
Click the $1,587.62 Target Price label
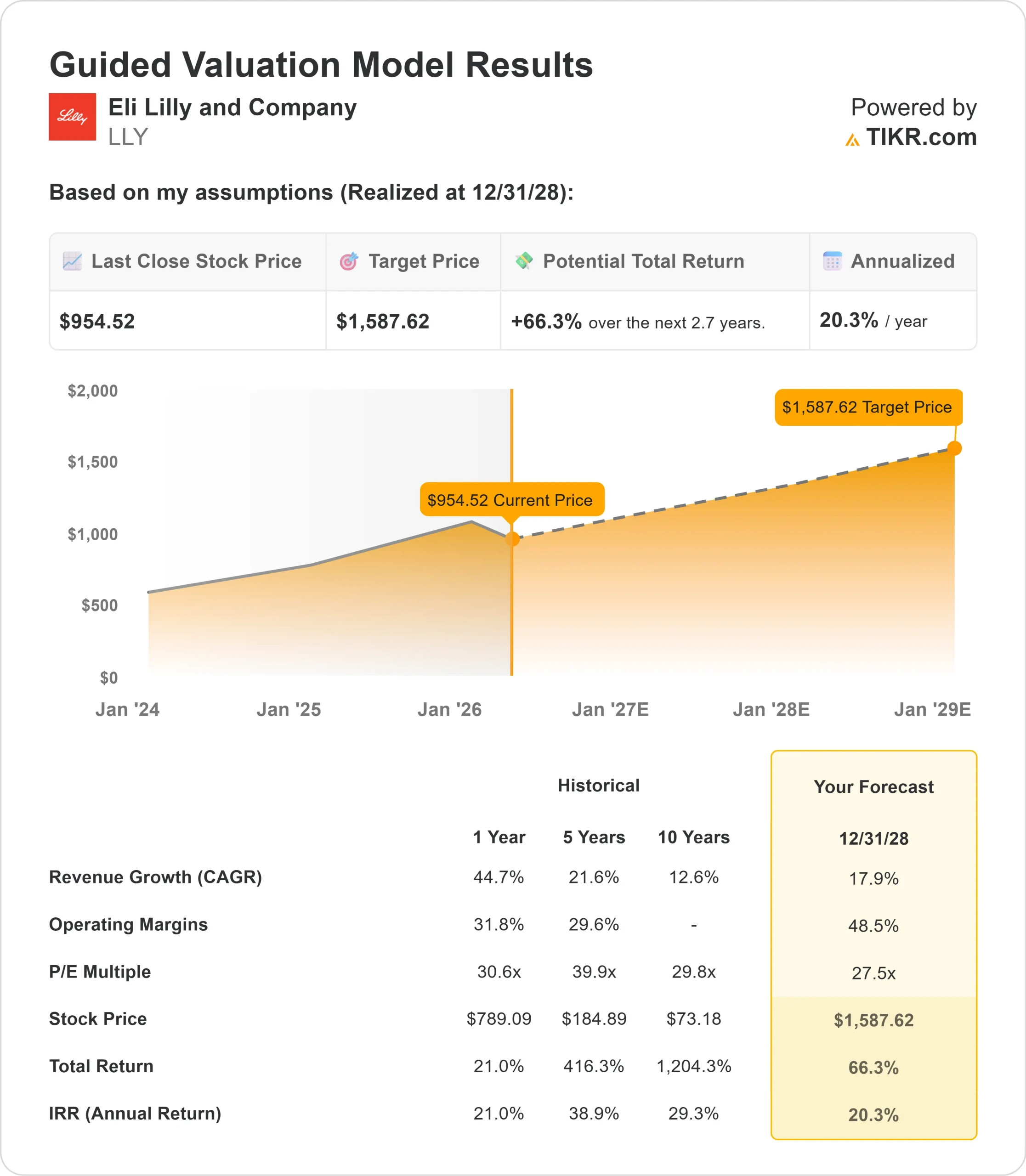[867, 407]
